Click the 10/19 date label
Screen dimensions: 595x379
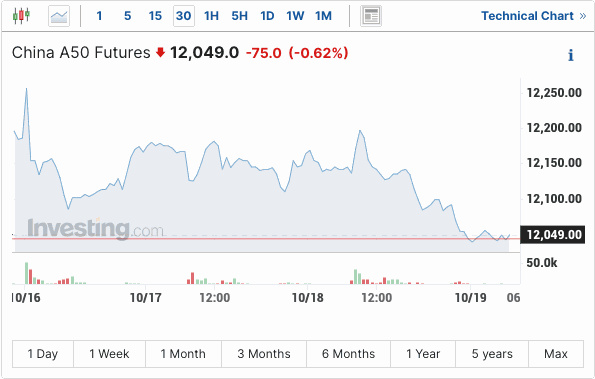(x=471, y=297)
